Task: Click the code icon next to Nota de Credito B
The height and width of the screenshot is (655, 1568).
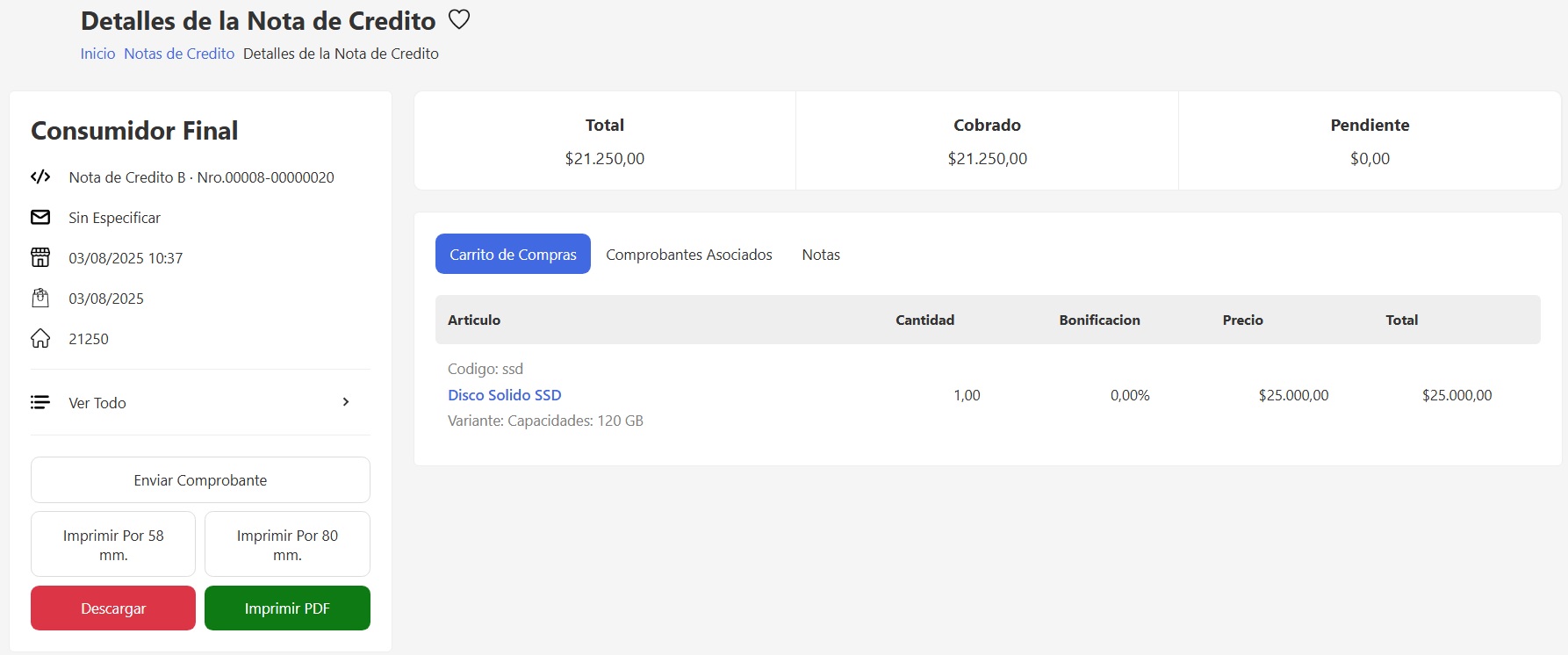Action: tap(40, 176)
